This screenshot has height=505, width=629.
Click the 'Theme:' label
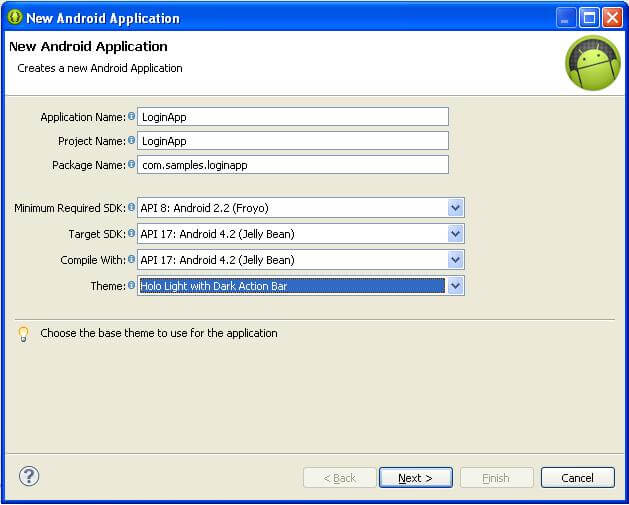click(108, 286)
